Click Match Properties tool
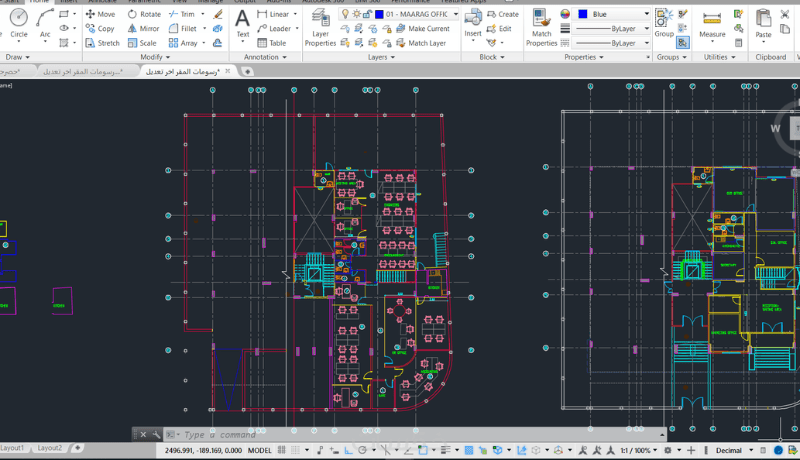The image size is (800, 460). (x=541, y=28)
